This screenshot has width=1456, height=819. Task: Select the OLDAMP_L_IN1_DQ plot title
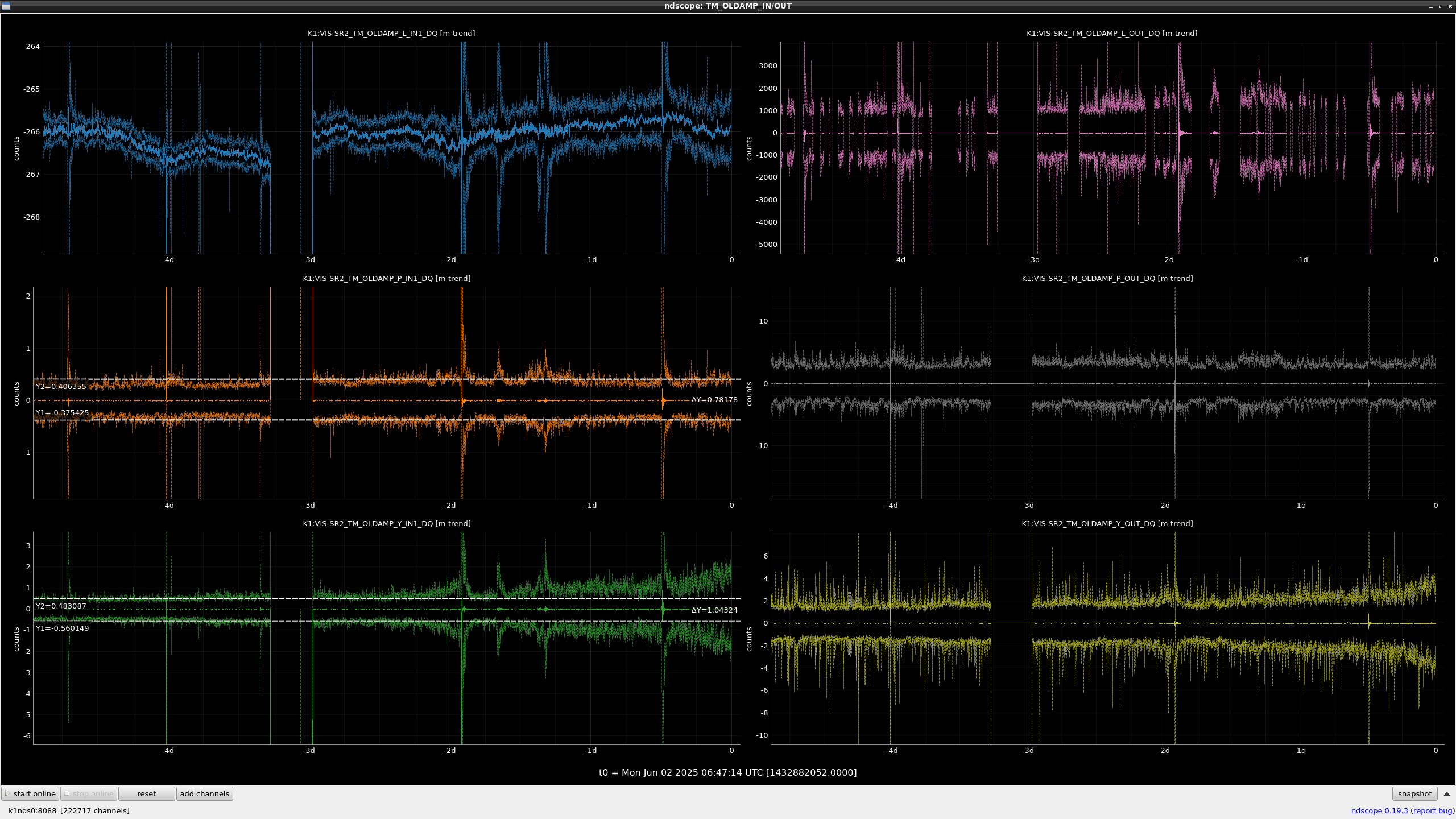391,33
